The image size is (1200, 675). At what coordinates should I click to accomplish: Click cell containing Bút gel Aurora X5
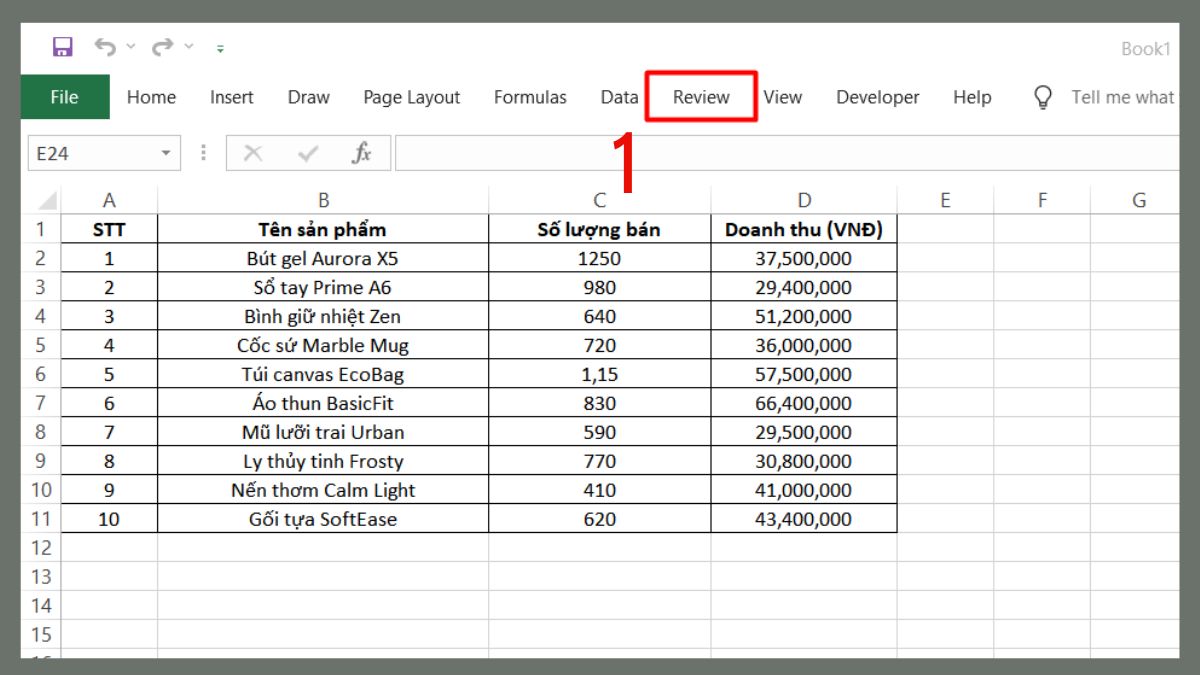pos(323,258)
